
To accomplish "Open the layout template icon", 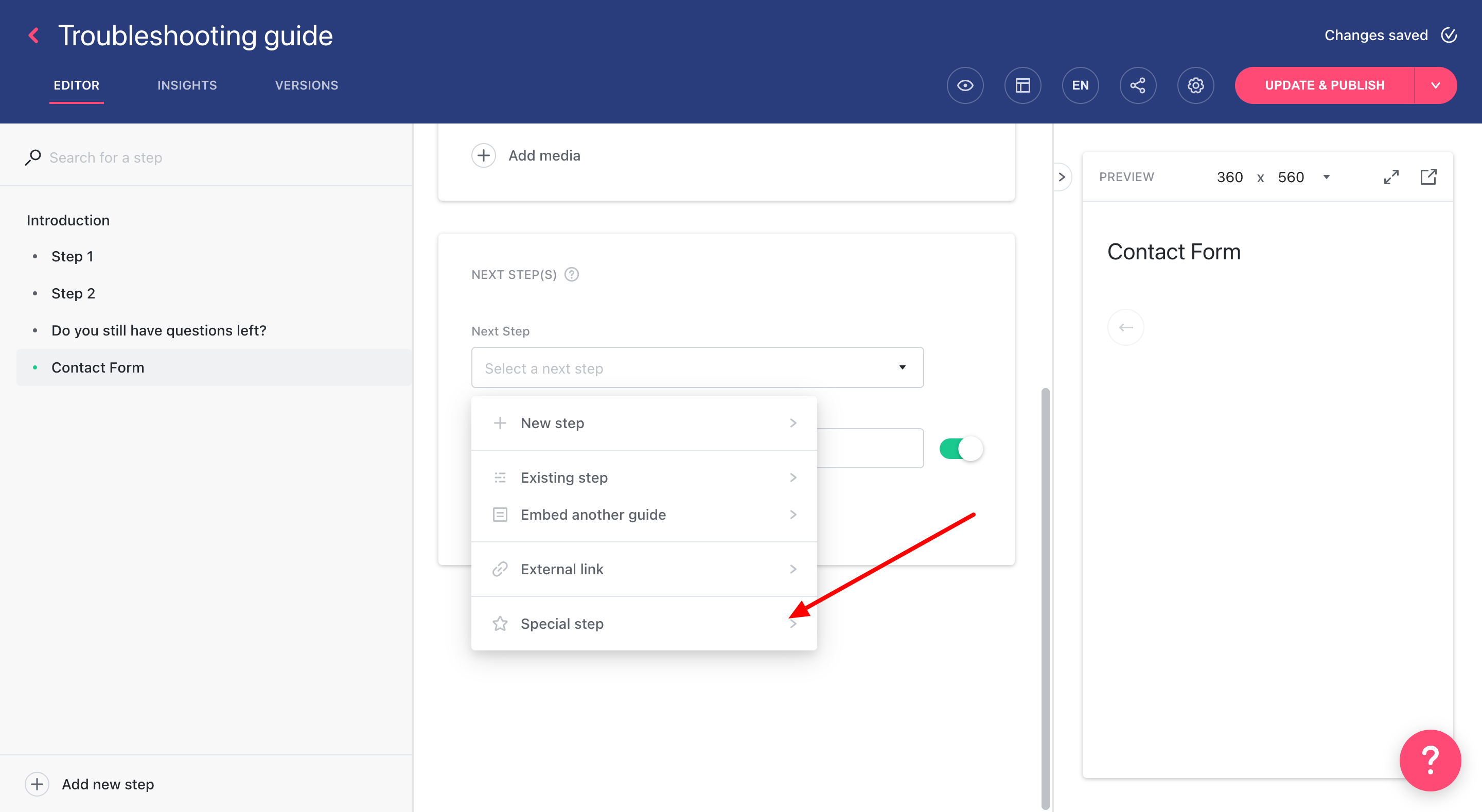I will click(1022, 85).
